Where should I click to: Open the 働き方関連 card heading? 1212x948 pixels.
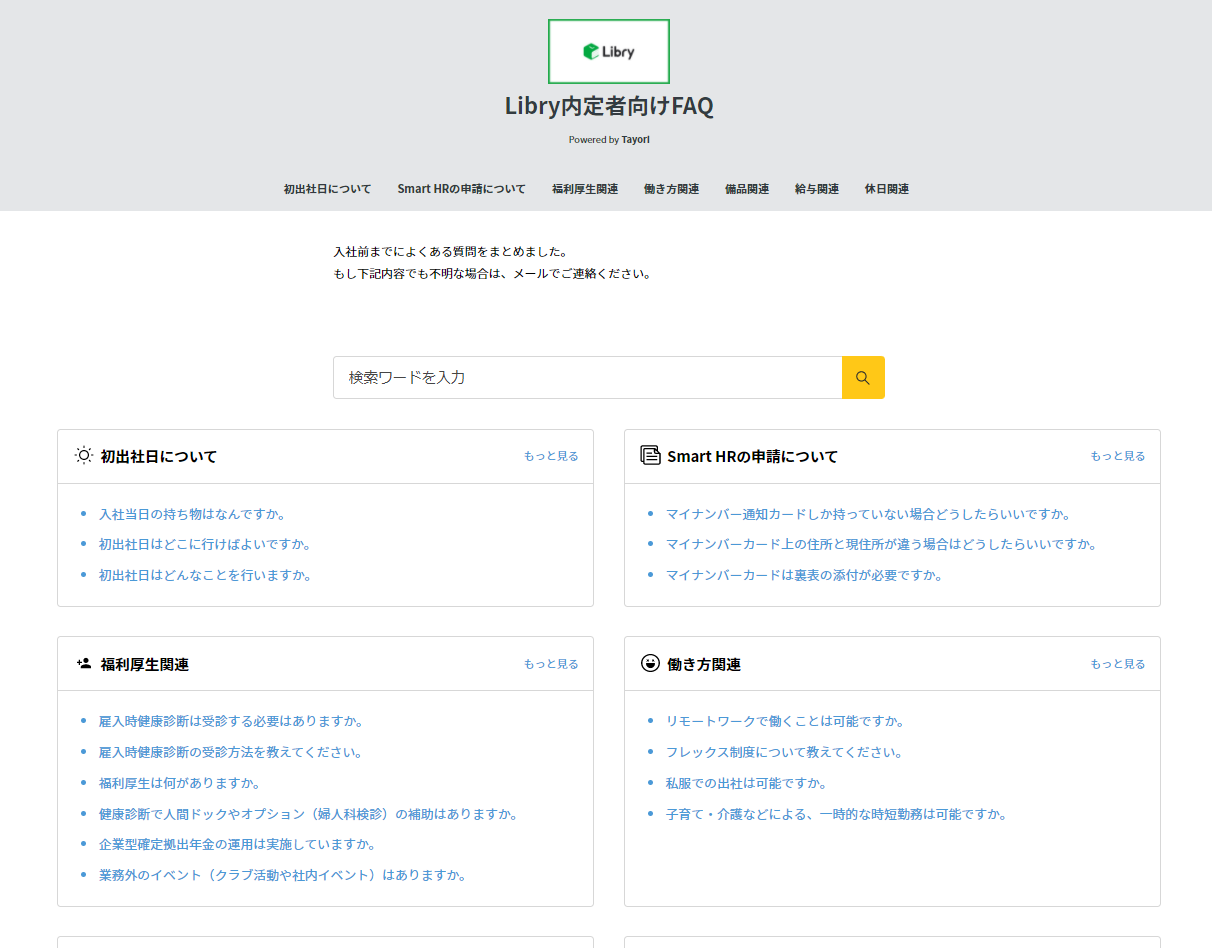[x=704, y=664]
